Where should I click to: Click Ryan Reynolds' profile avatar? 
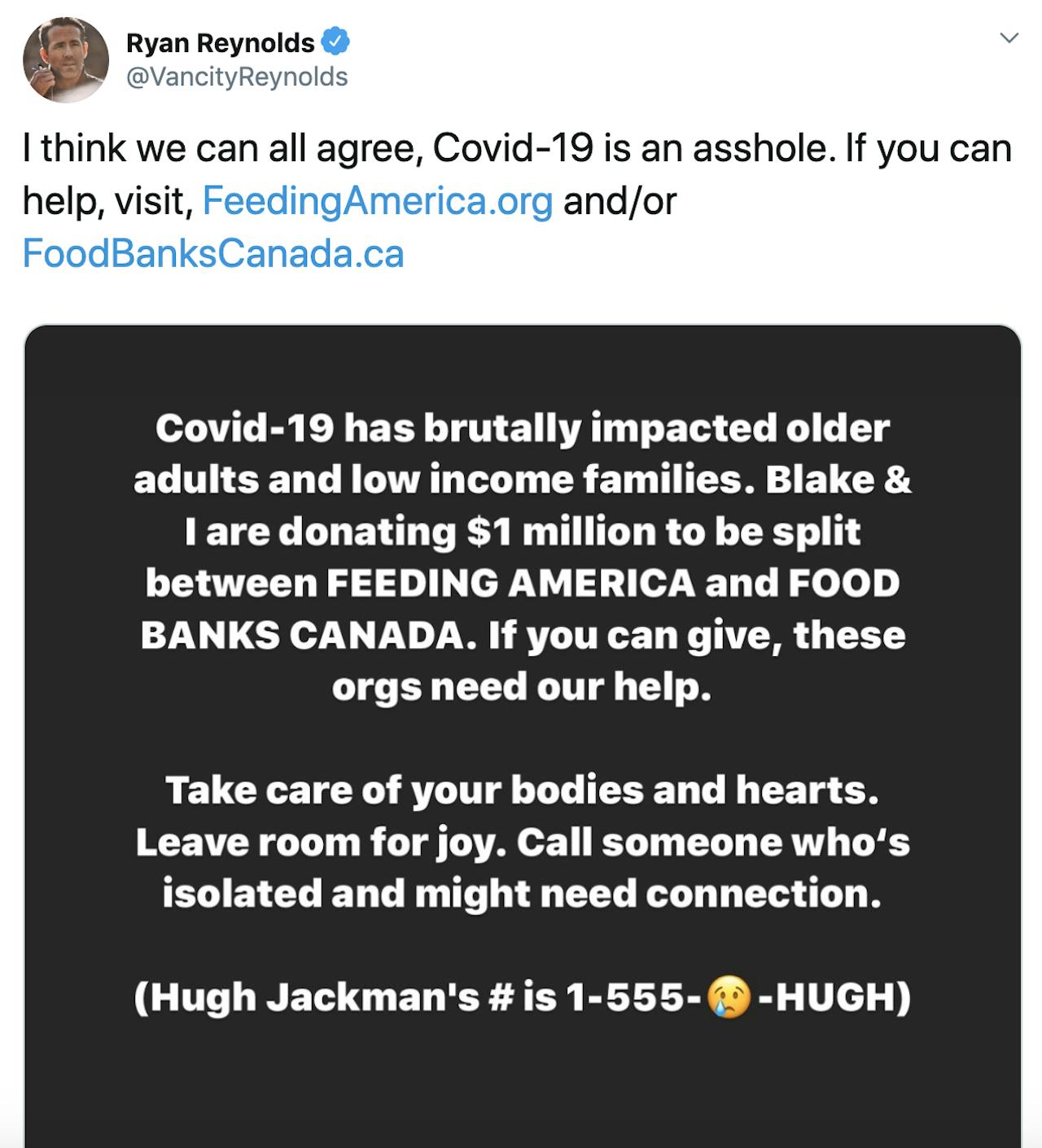click(66, 60)
